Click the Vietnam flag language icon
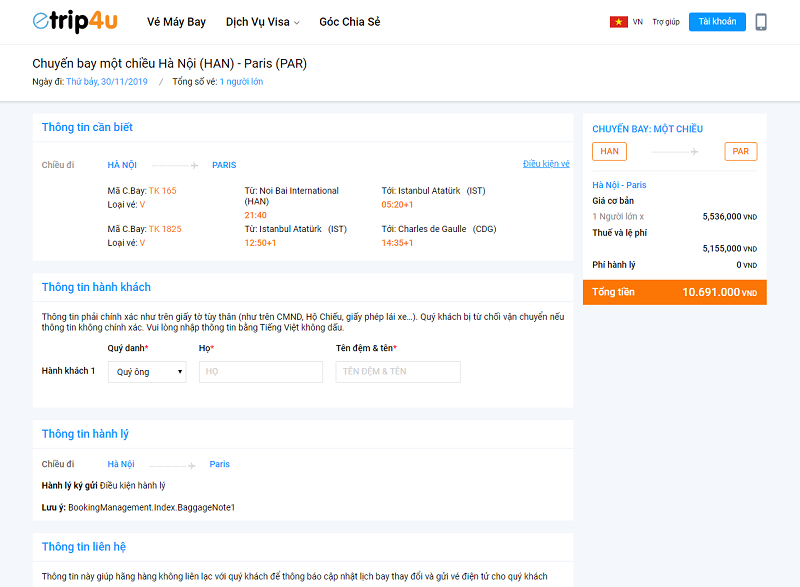800x587 pixels. [x=619, y=22]
